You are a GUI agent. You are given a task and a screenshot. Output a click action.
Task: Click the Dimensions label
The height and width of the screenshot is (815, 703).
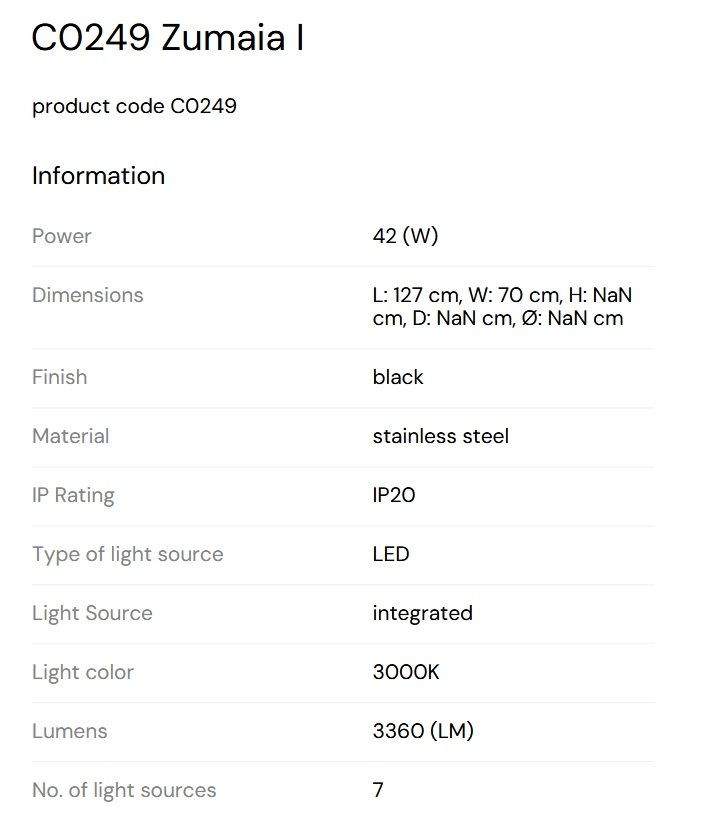point(87,295)
